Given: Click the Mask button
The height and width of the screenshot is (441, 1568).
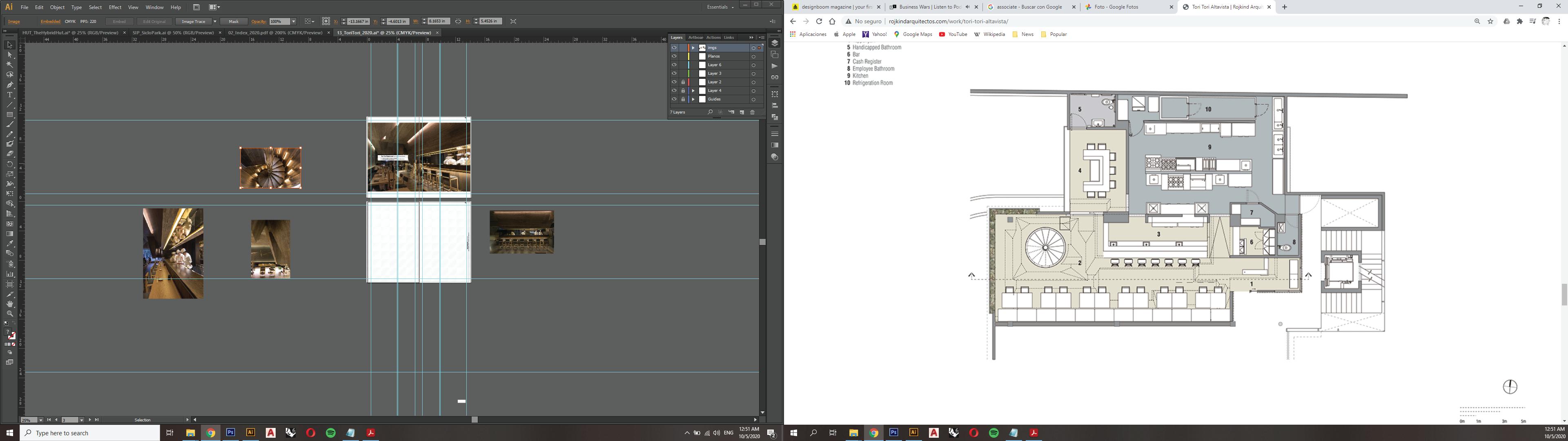Looking at the screenshot, I should pyautogui.click(x=234, y=21).
